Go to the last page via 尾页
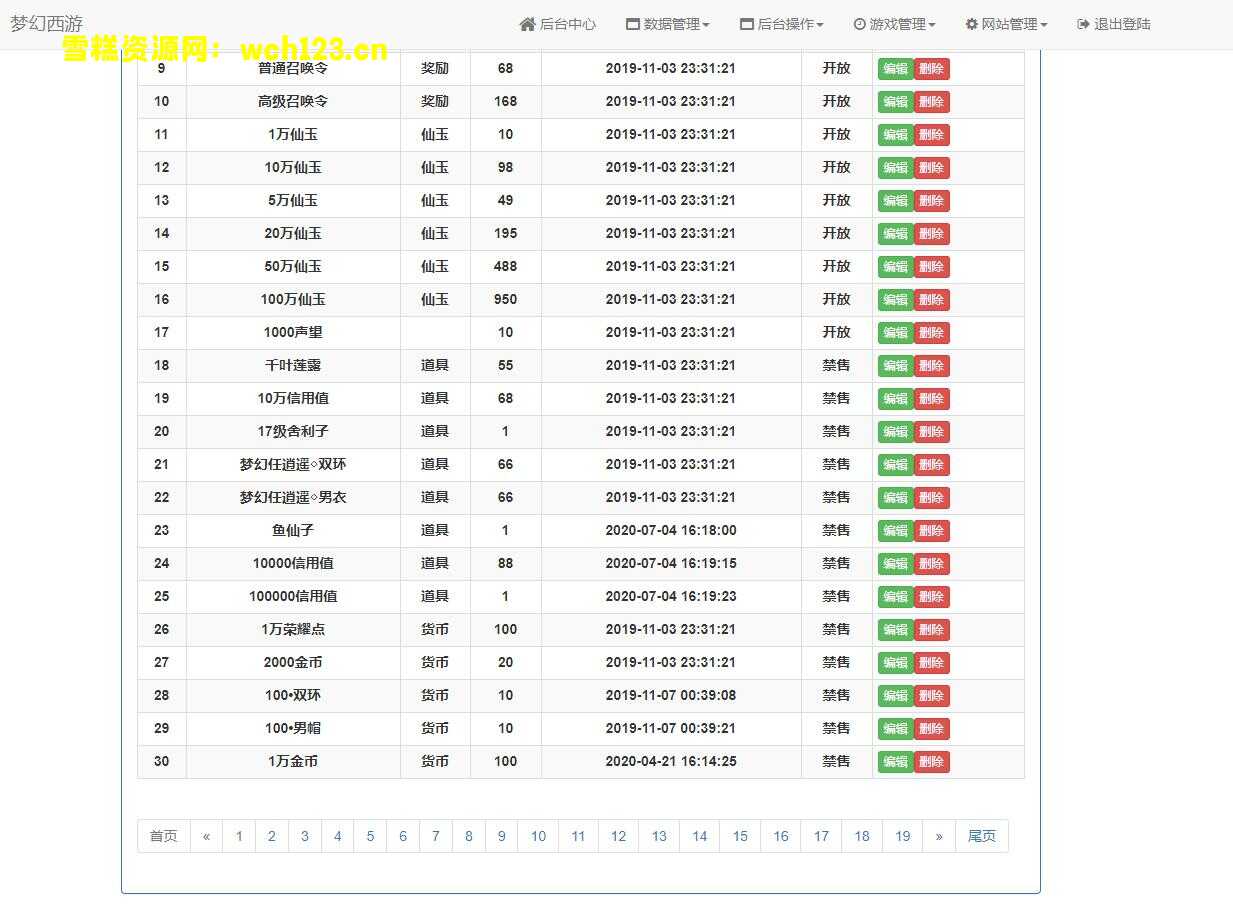 click(981, 836)
